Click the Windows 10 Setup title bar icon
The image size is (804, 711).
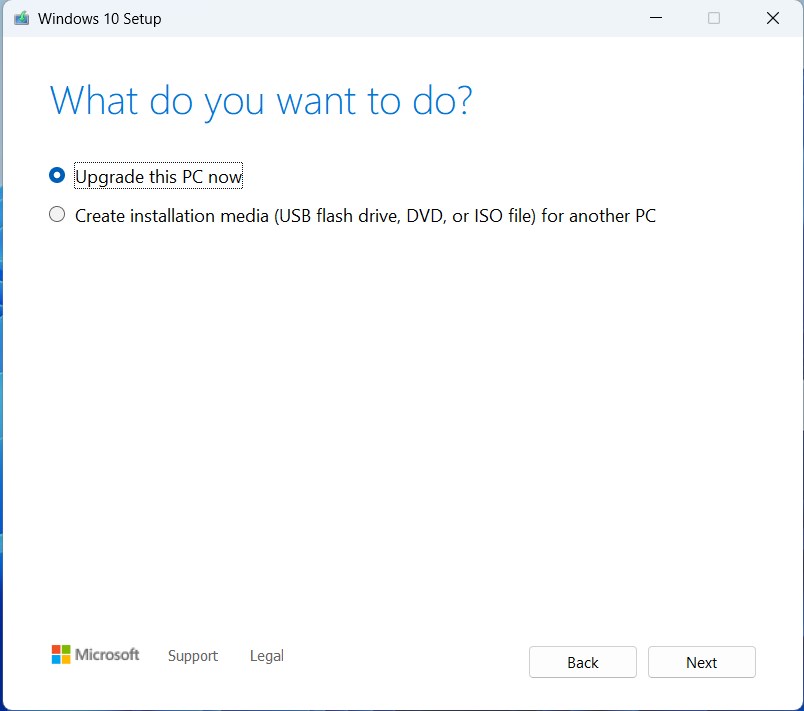click(22, 18)
